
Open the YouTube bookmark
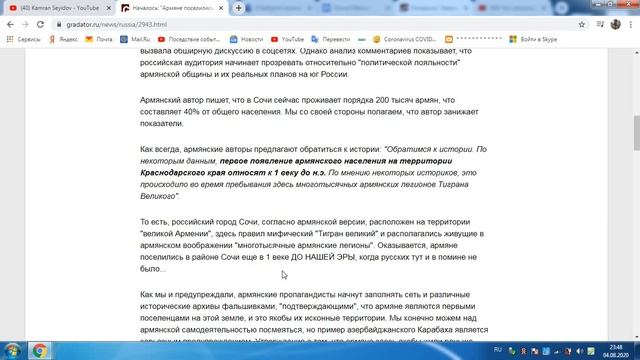(287, 39)
